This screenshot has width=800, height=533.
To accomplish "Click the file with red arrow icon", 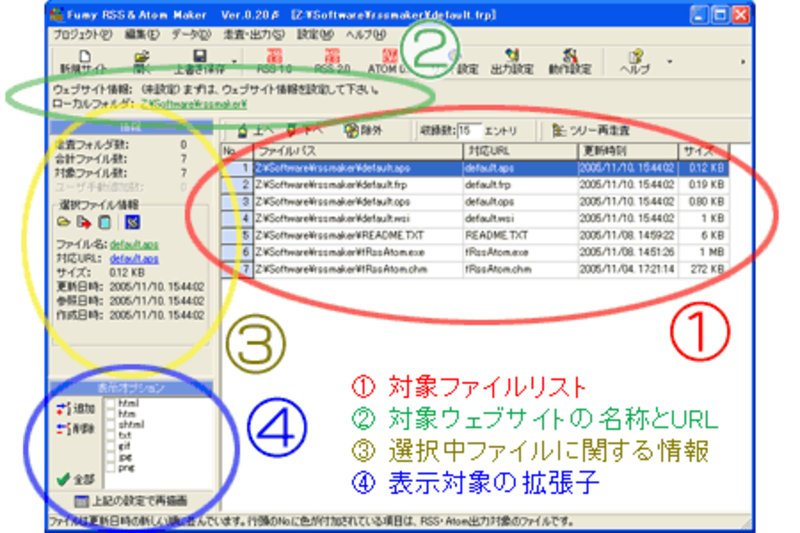I will (x=84, y=222).
